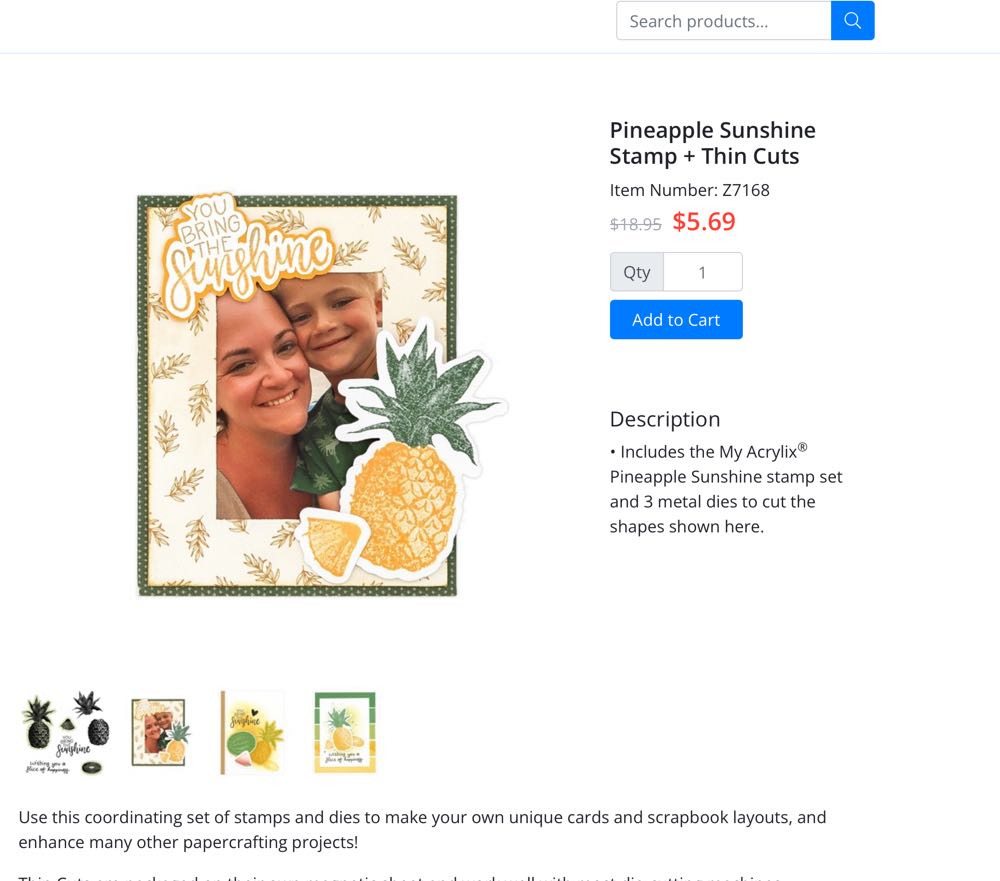
Task: Click the Description heading
Action: pyautogui.click(x=665, y=419)
